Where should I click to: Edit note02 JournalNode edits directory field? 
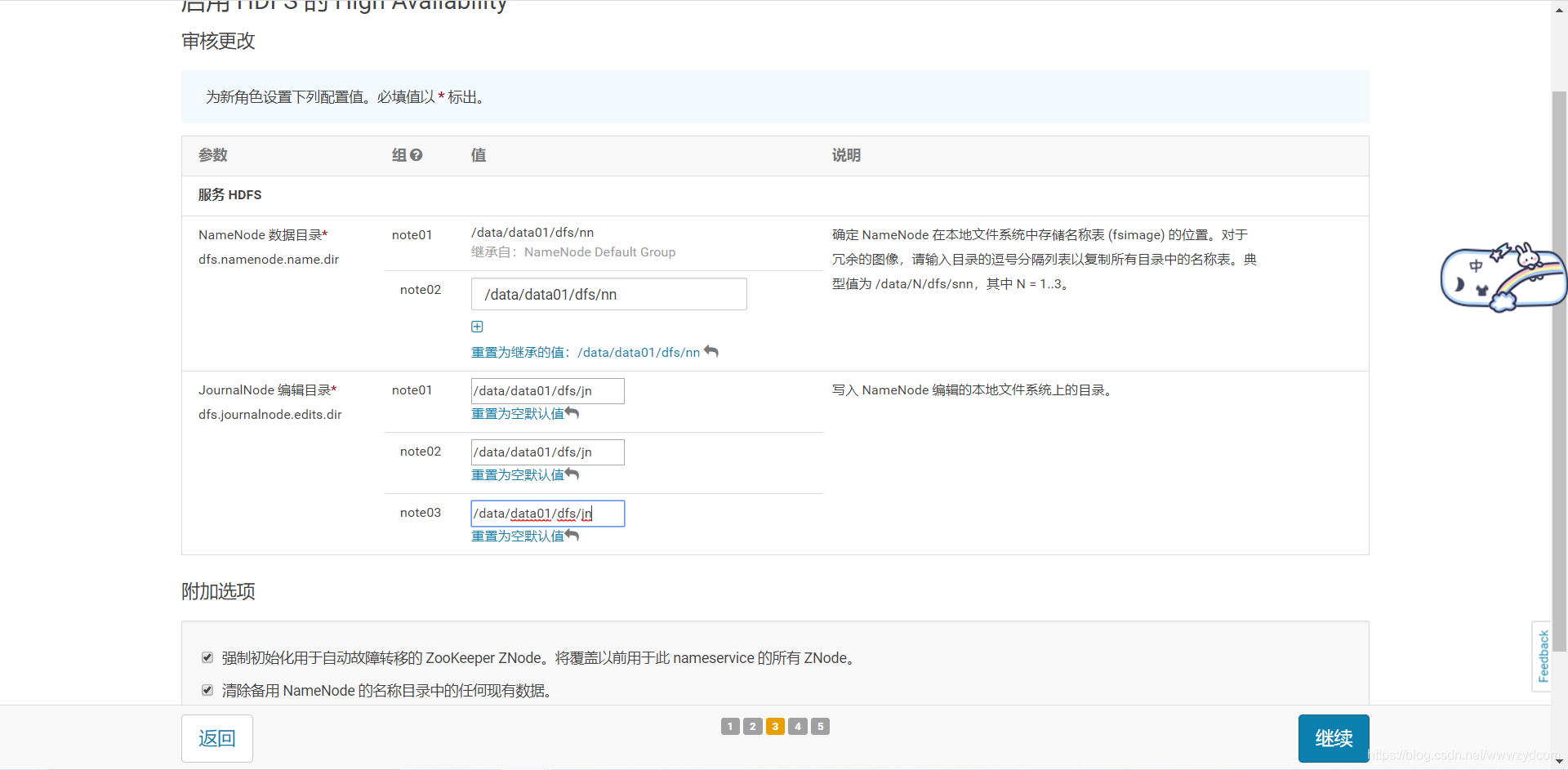[548, 452]
